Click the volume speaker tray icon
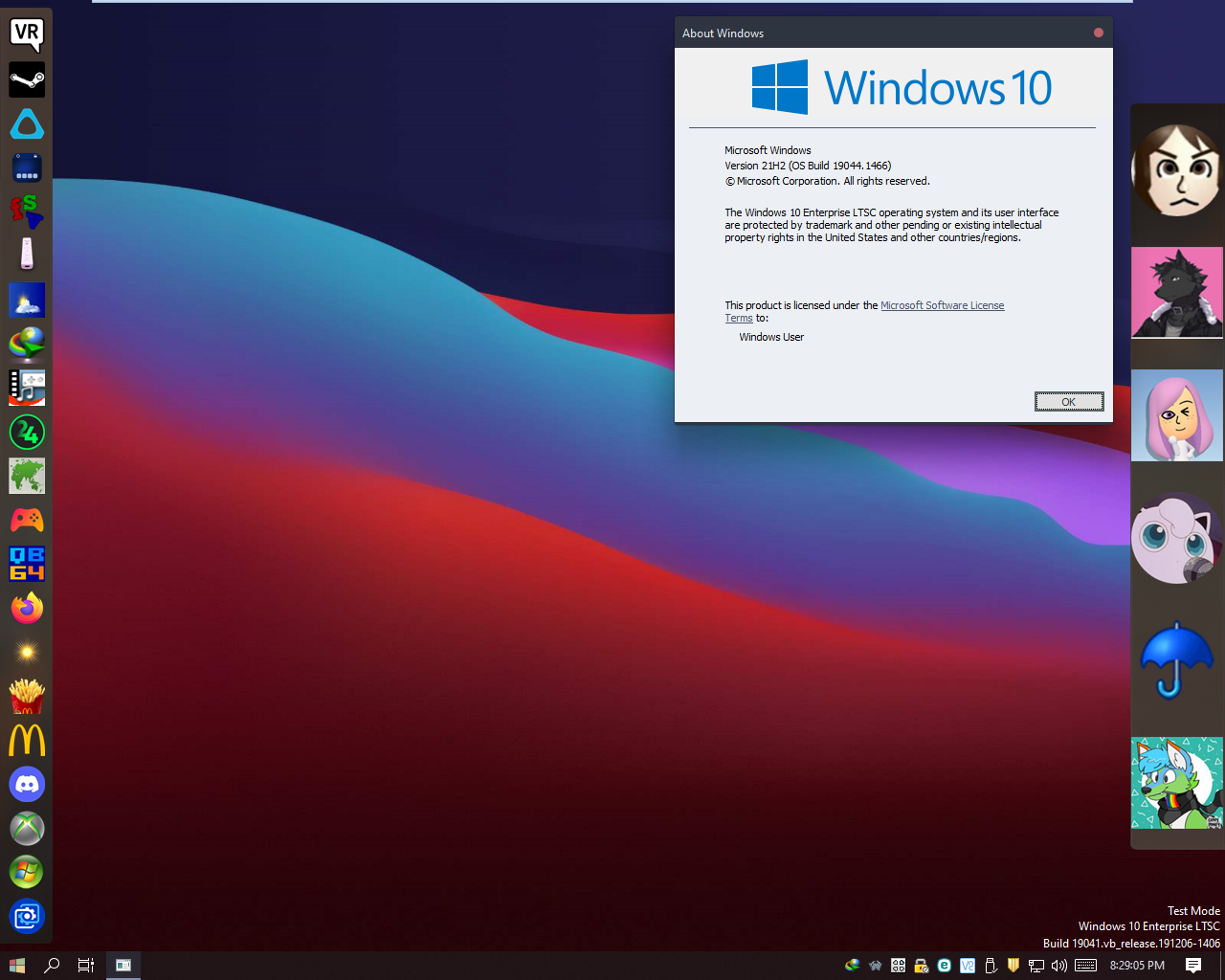Viewport: 1225px width, 980px height. 1059,966
